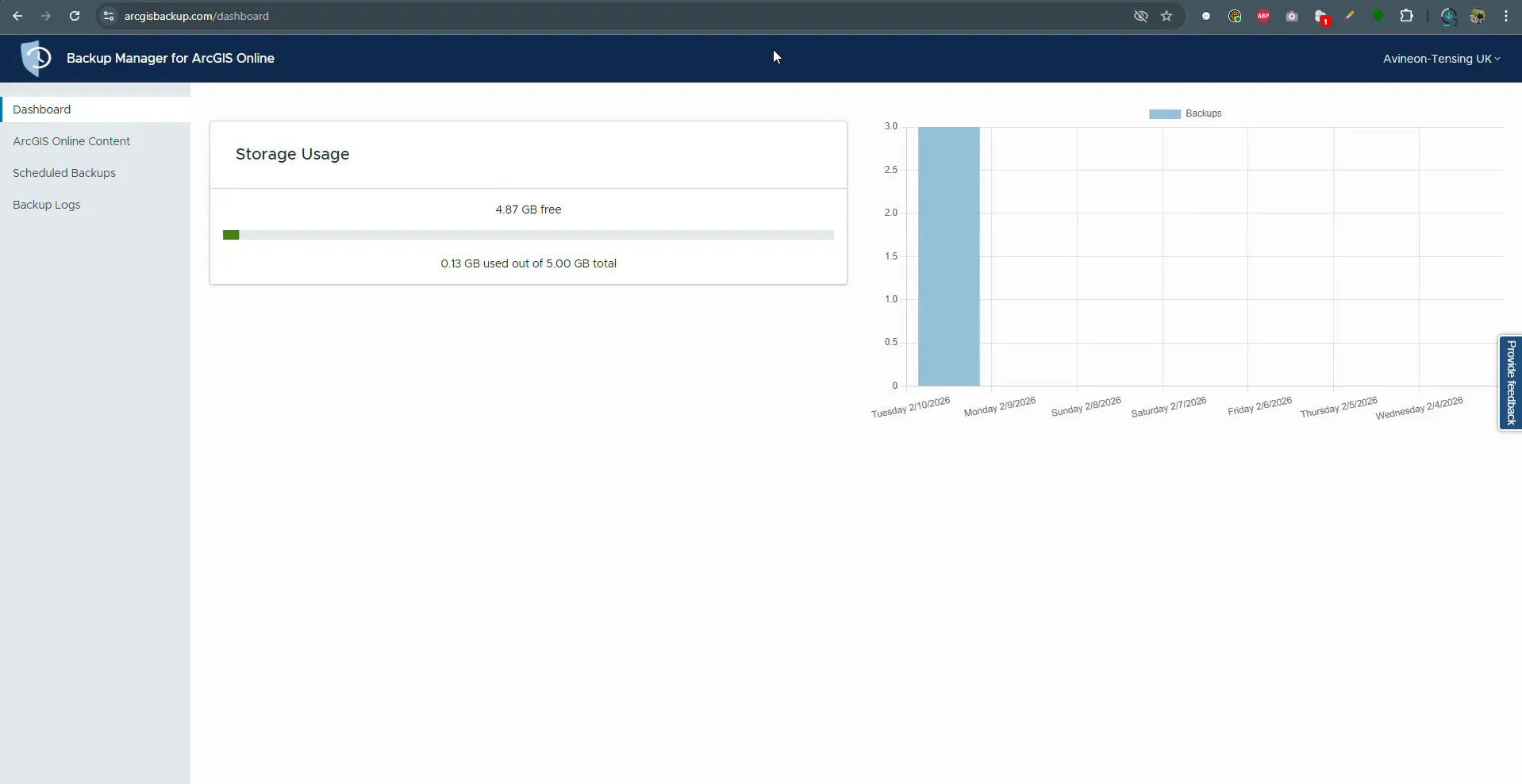Click the crossed-out eye icon in address bar
The image size is (1522, 784).
1141,16
